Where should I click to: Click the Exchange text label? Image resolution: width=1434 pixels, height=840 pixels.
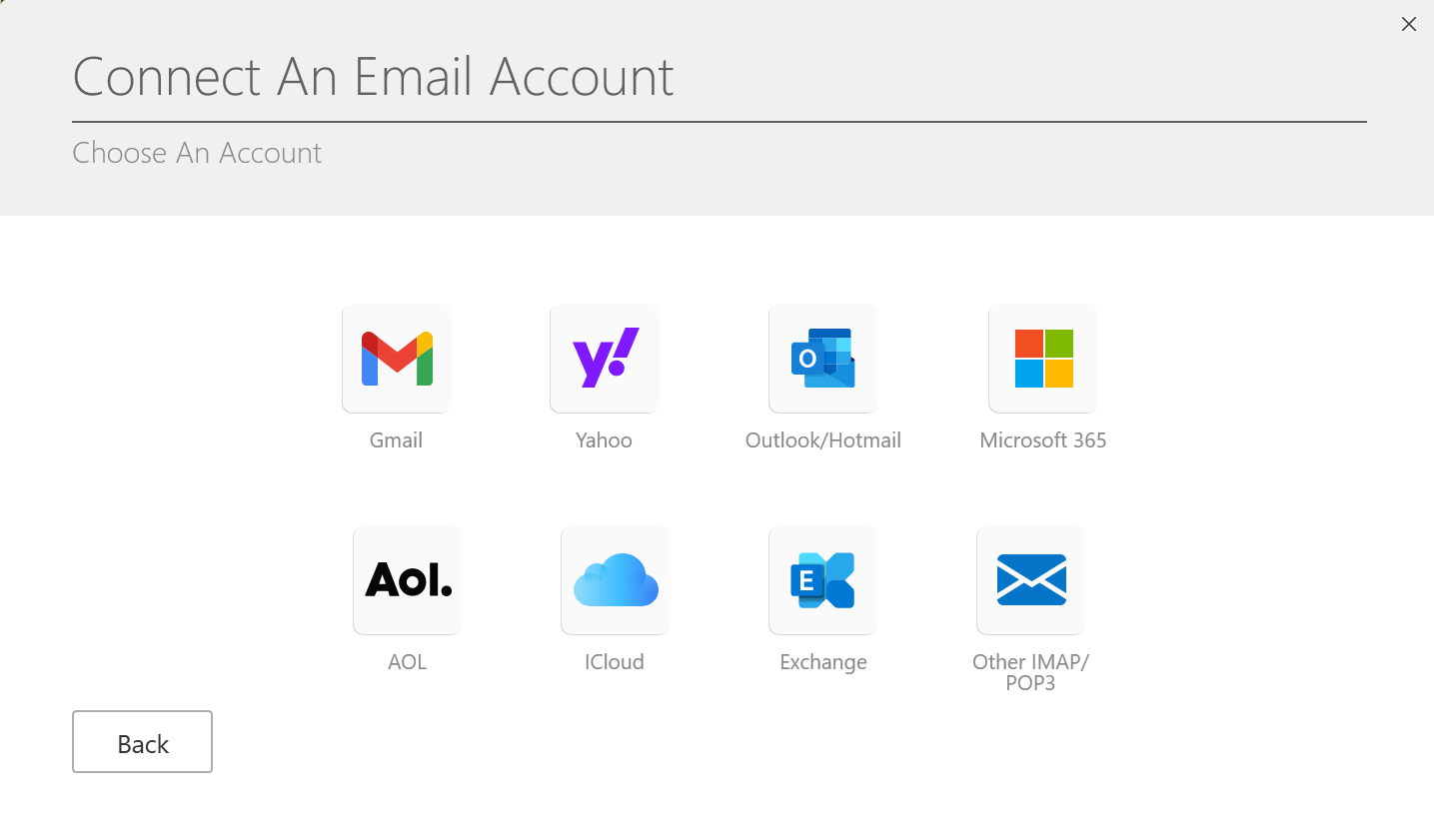tap(823, 662)
